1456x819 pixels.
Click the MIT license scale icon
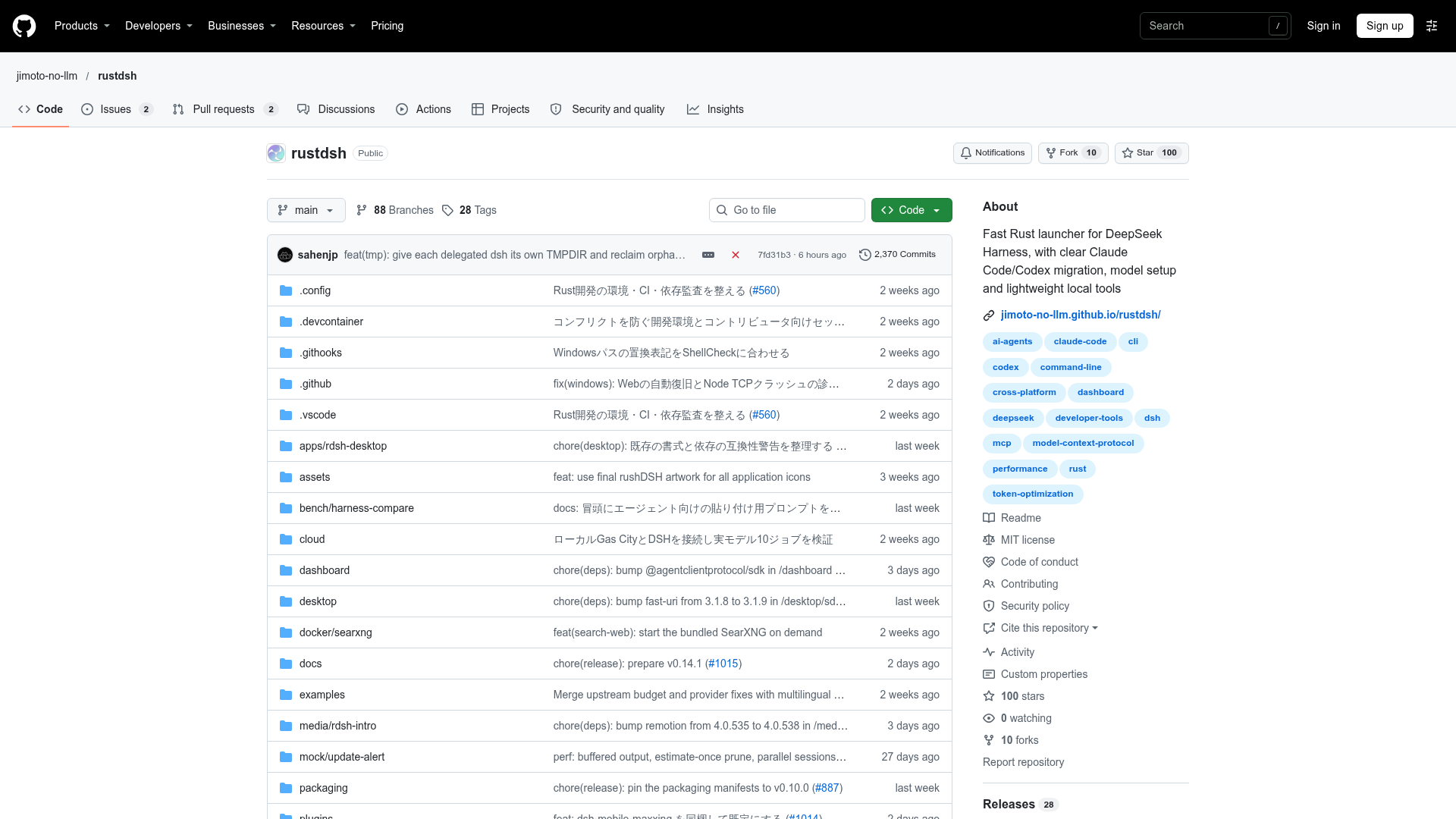[x=989, y=540]
